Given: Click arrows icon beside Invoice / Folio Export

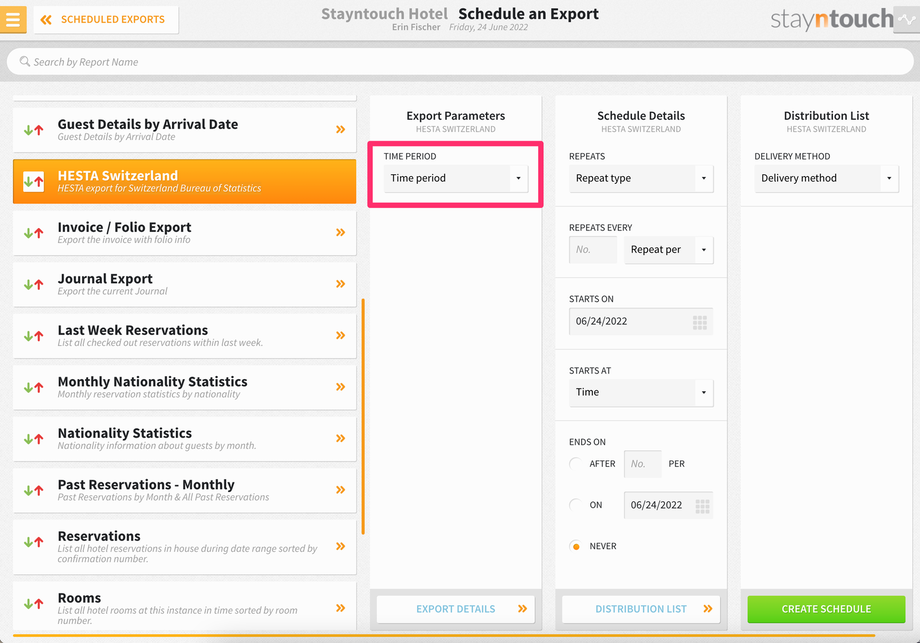Looking at the screenshot, I should pos(33,233).
